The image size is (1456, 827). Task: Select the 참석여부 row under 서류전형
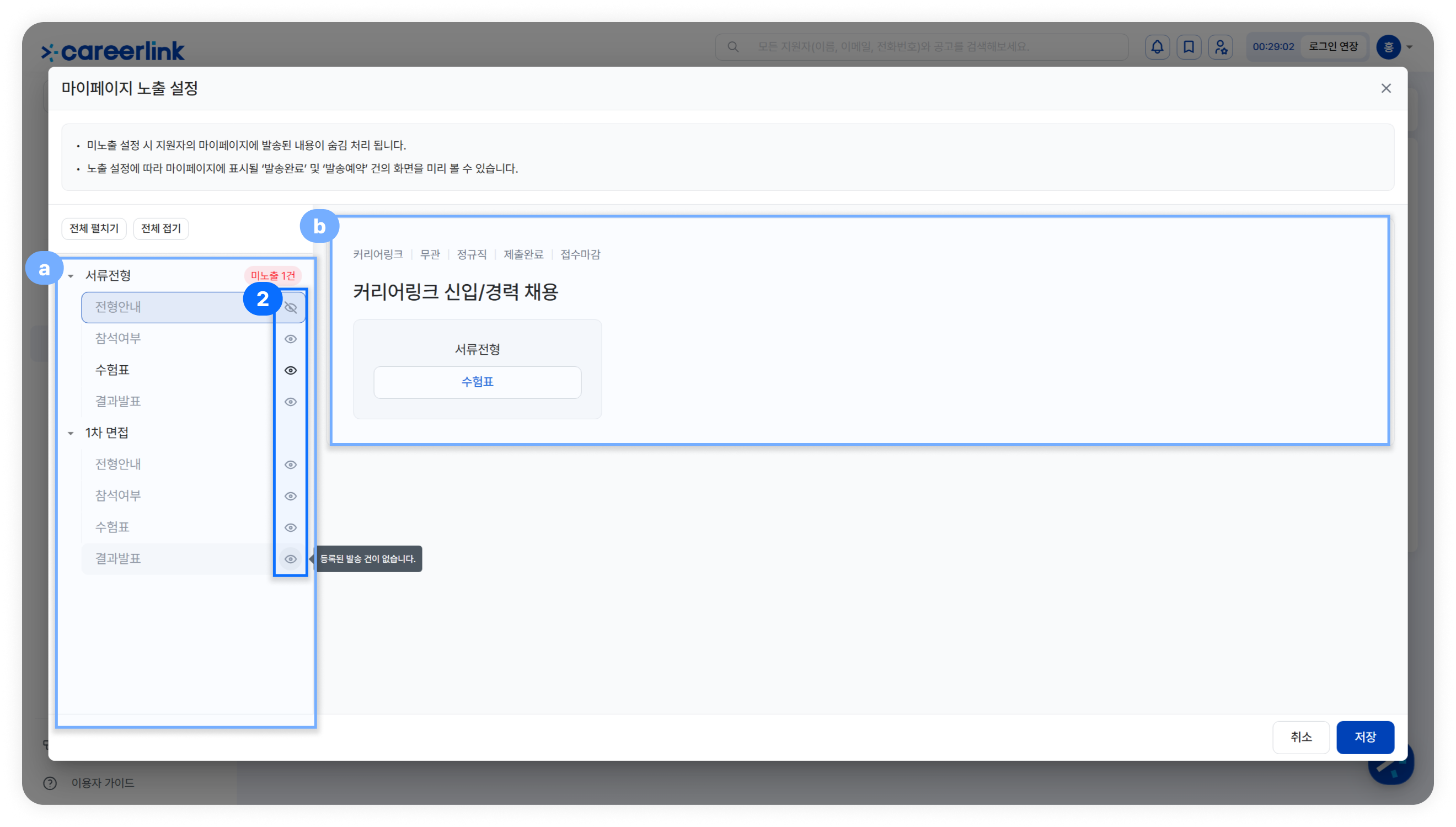(194, 339)
